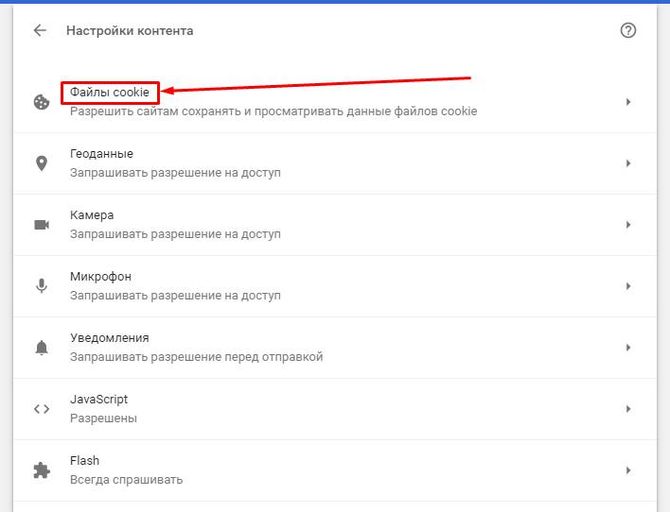
Task: Click the microphone icon
Action: pos(41,286)
